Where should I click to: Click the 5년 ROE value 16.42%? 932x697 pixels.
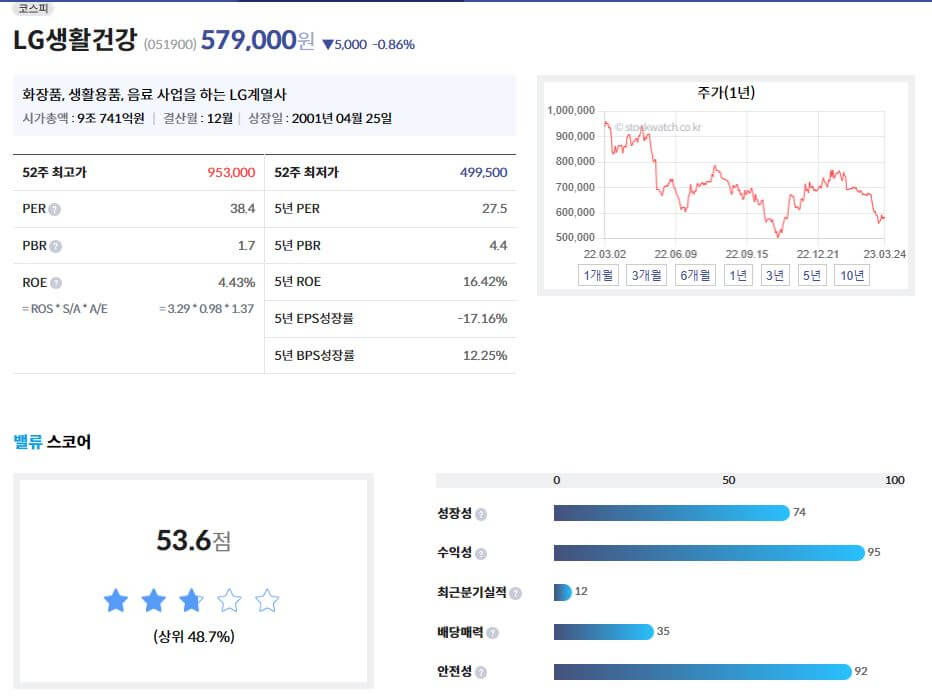(x=485, y=282)
